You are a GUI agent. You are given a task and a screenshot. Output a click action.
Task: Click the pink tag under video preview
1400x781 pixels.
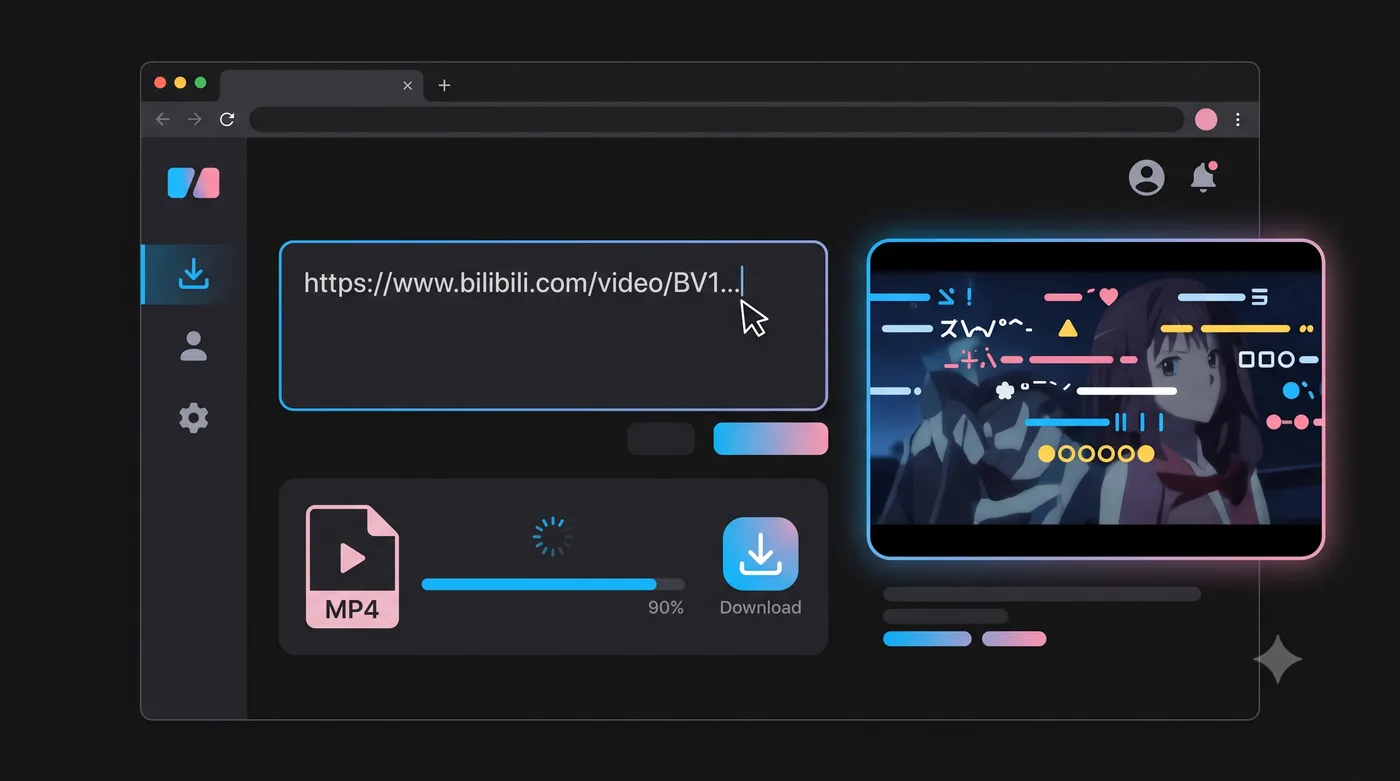click(1014, 639)
